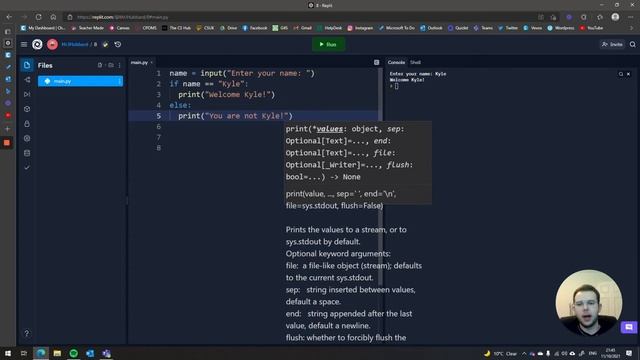Expand the bookmarks overflow chevron
This screenshot has width=640, height=360.
coord(631,28)
